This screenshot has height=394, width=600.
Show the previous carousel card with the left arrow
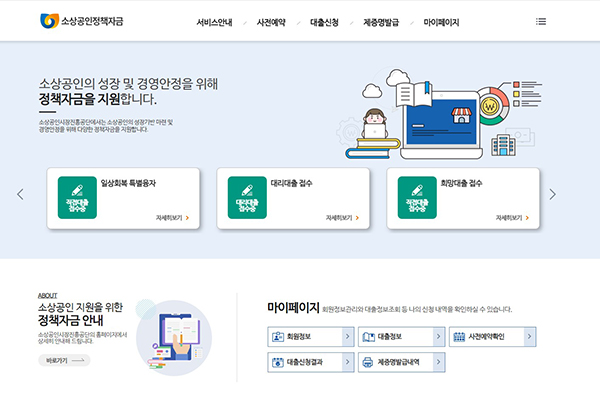[x=20, y=194]
